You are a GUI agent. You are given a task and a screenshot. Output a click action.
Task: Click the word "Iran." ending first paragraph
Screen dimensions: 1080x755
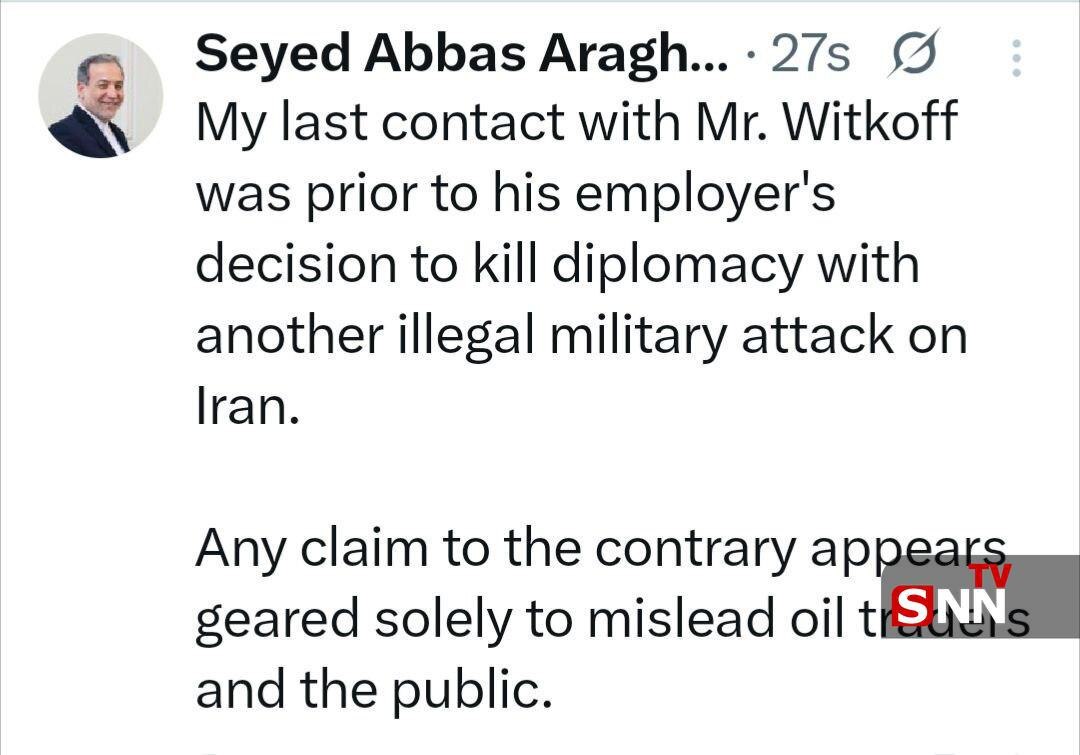click(x=247, y=407)
